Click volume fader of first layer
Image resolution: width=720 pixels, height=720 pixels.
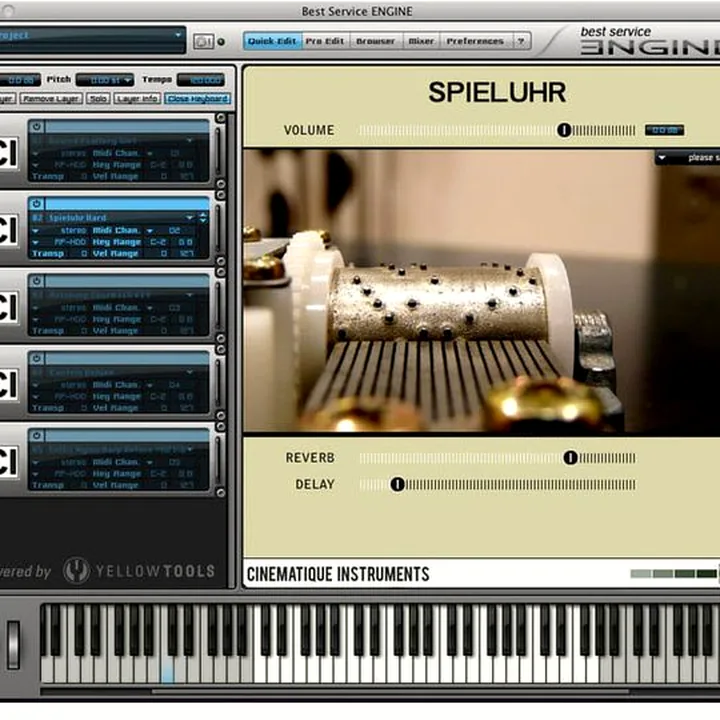pos(218,152)
